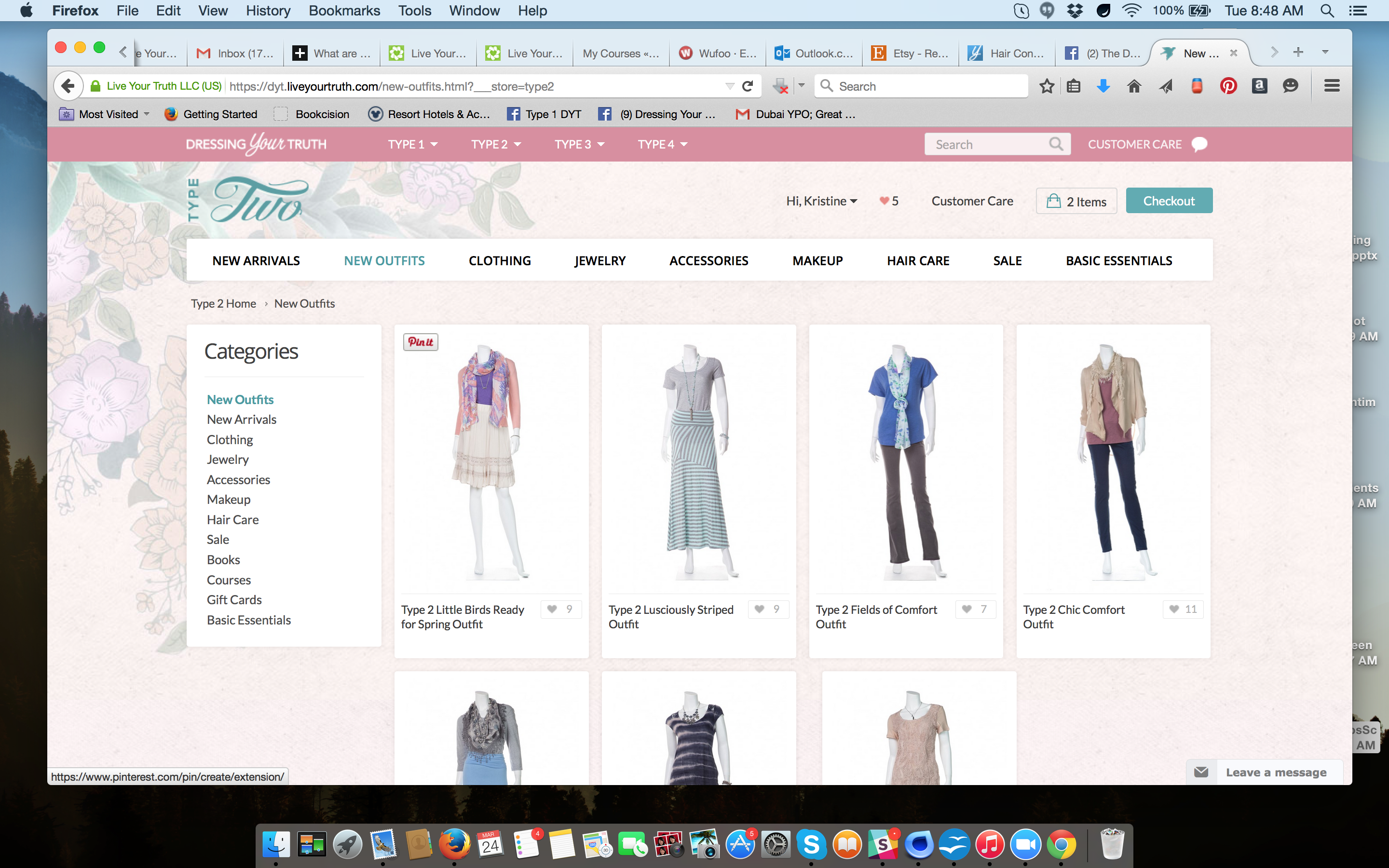Viewport: 1389px width, 868px height.
Task: Open the Leave a message chat widget
Action: (1265, 772)
